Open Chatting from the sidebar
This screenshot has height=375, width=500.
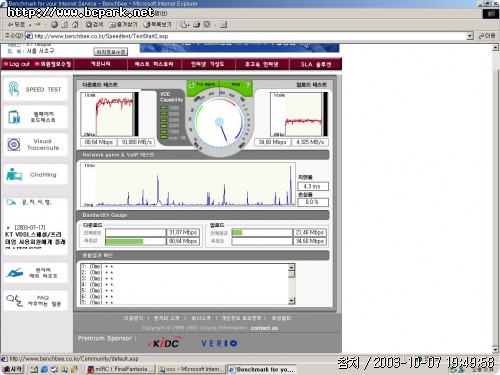[35, 174]
